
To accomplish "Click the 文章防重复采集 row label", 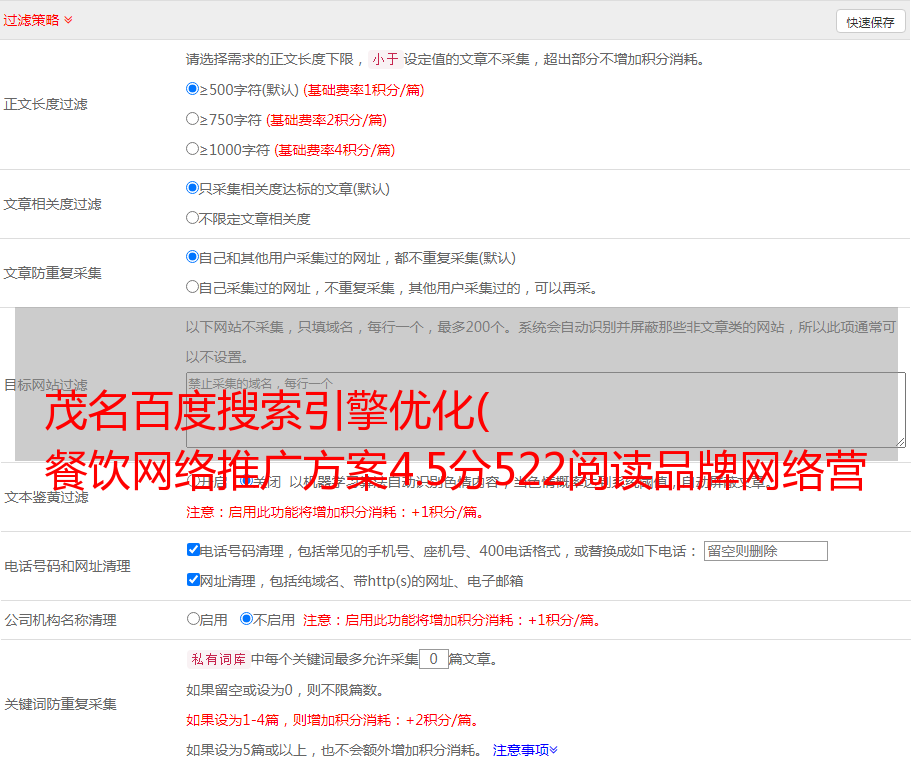I will point(52,273).
